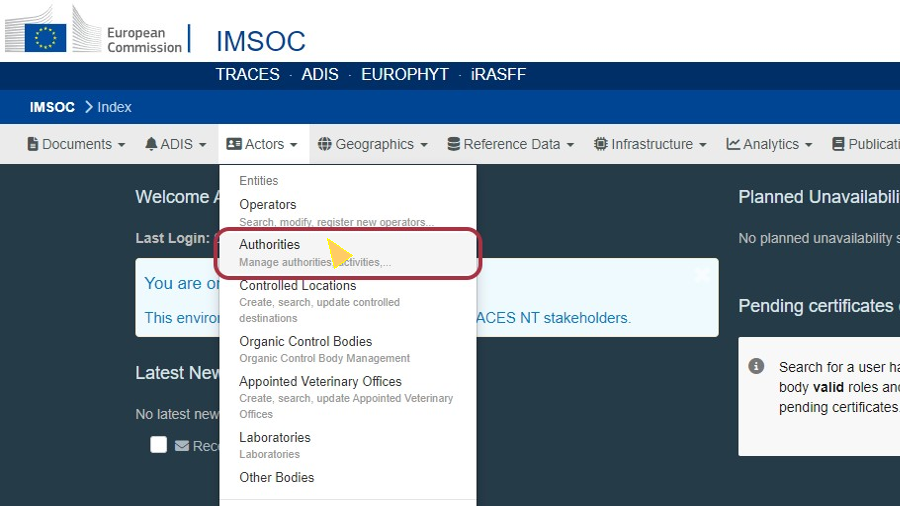Viewport: 900px width, 506px height.
Task: Toggle the checkbox beside the envelope icon
Action: click(158, 445)
